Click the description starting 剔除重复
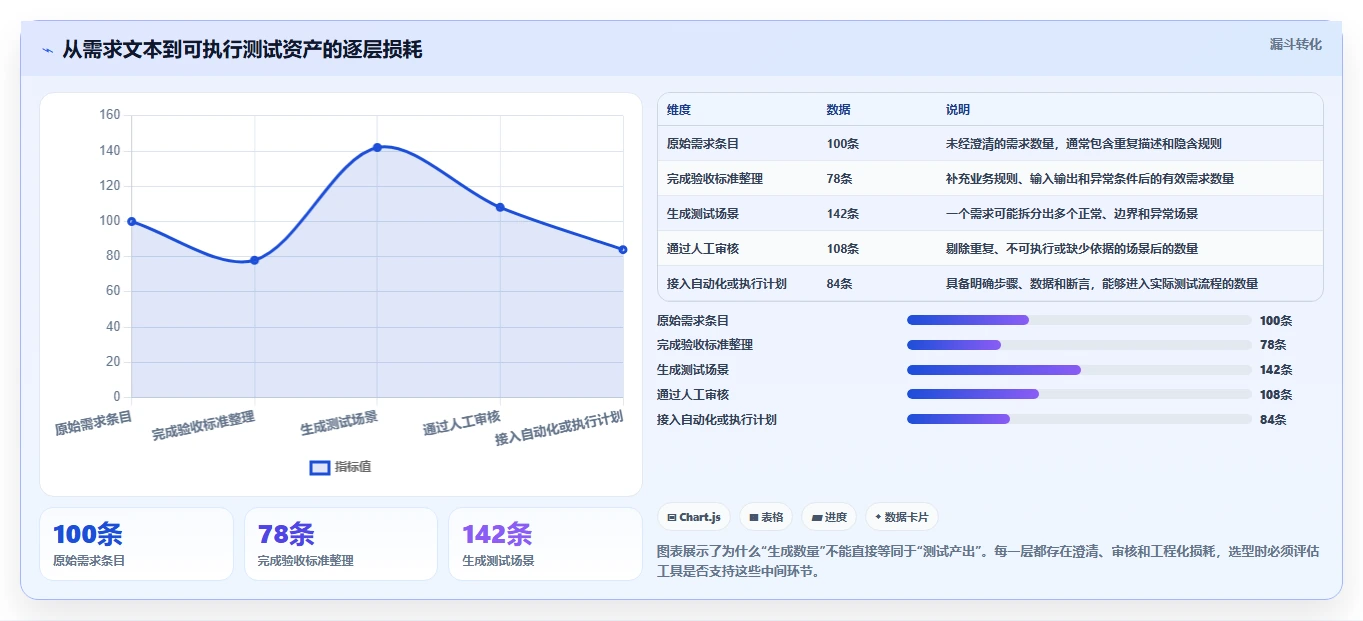1363x621 pixels. coord(1072,248)
